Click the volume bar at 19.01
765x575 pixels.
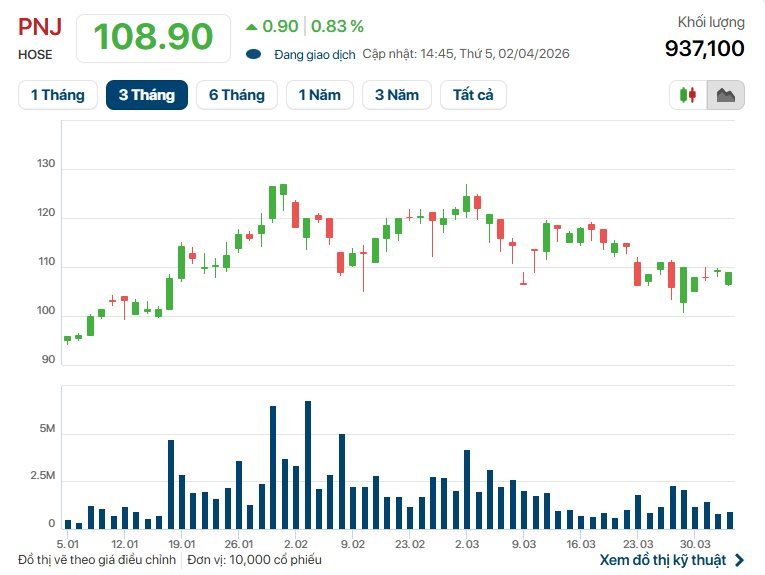pyautogui.click(x=171, y=484)
